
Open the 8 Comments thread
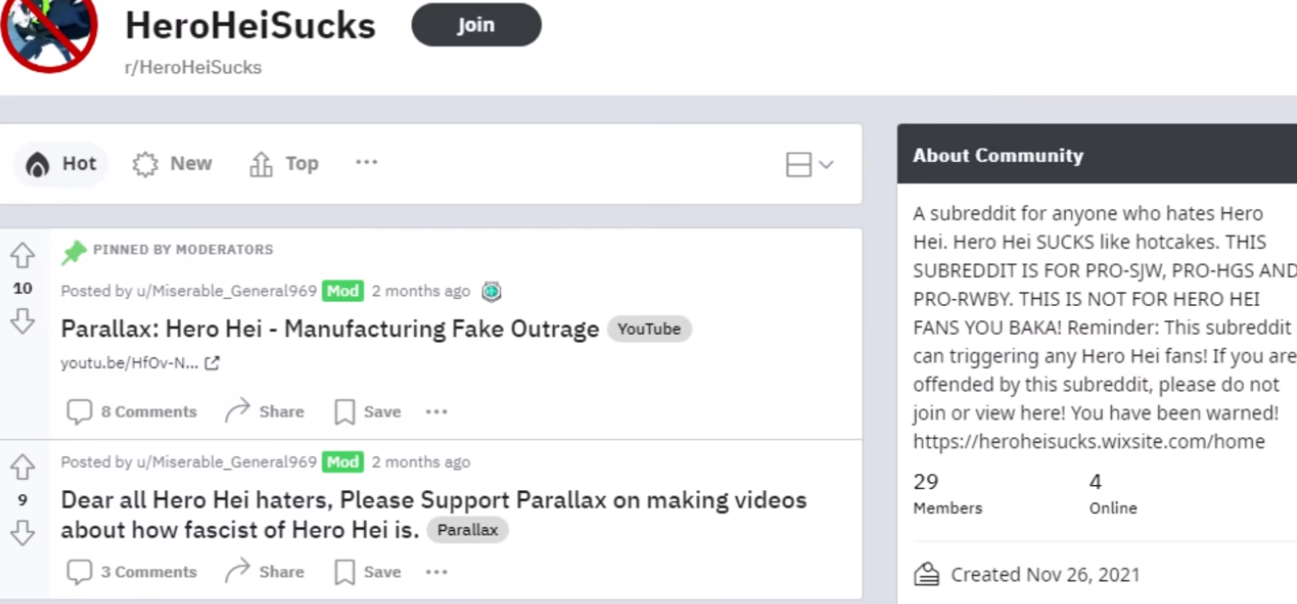132,411
